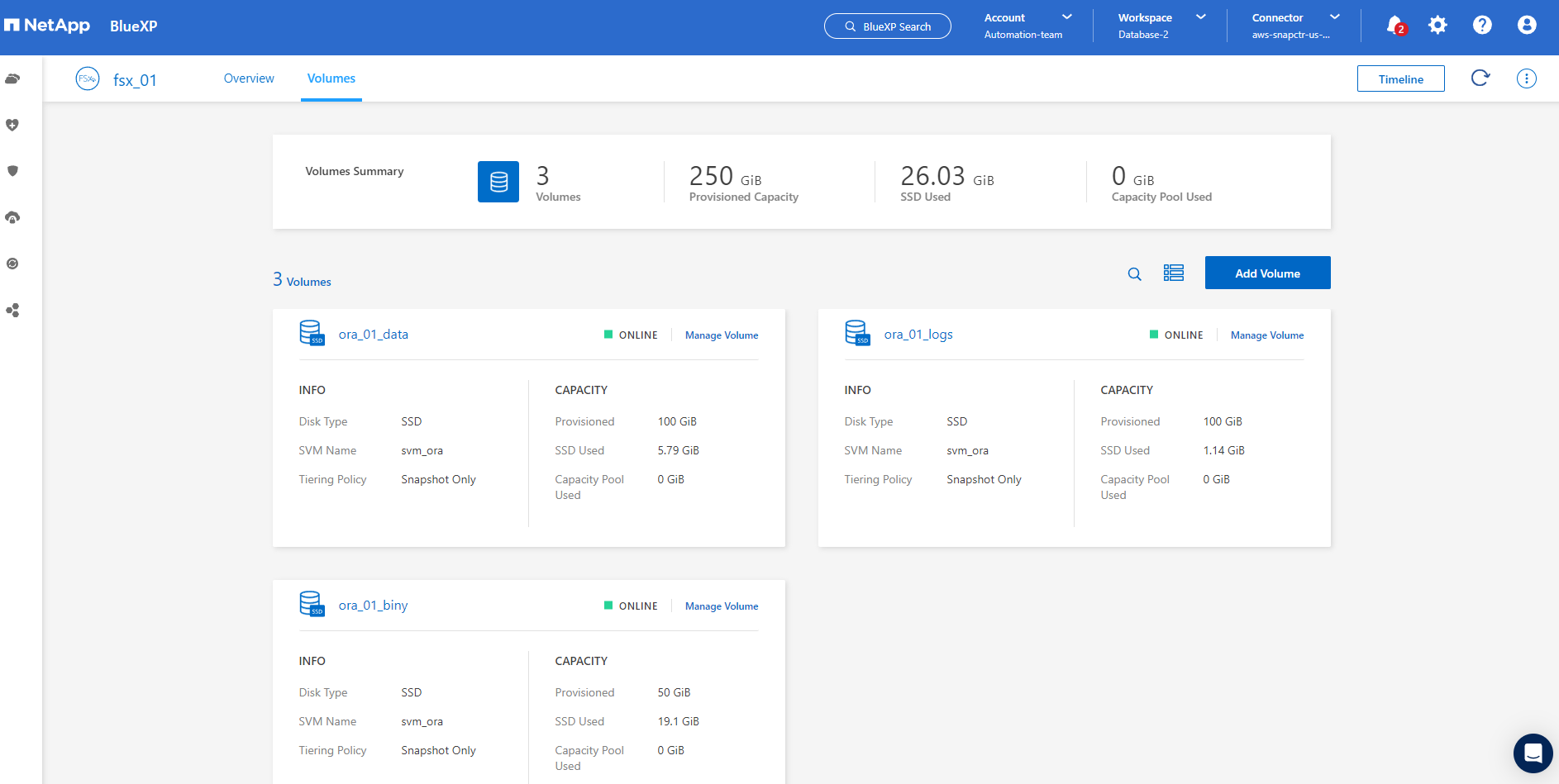Open the three-dot more options menu

[1526, 78]
